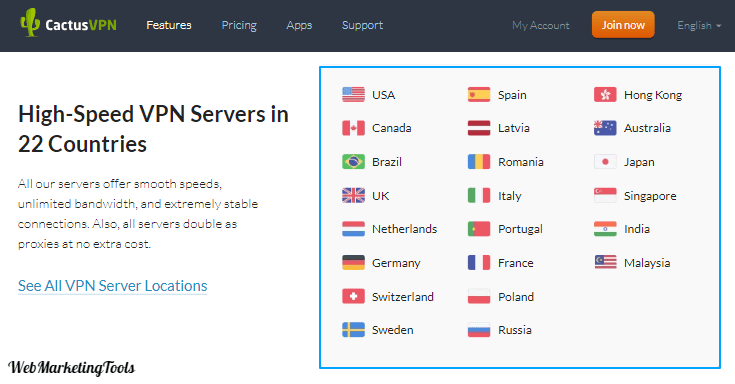Click the Netherlands flag icon
This screenshot has width=735, height=384.
(x=353, y=229)
